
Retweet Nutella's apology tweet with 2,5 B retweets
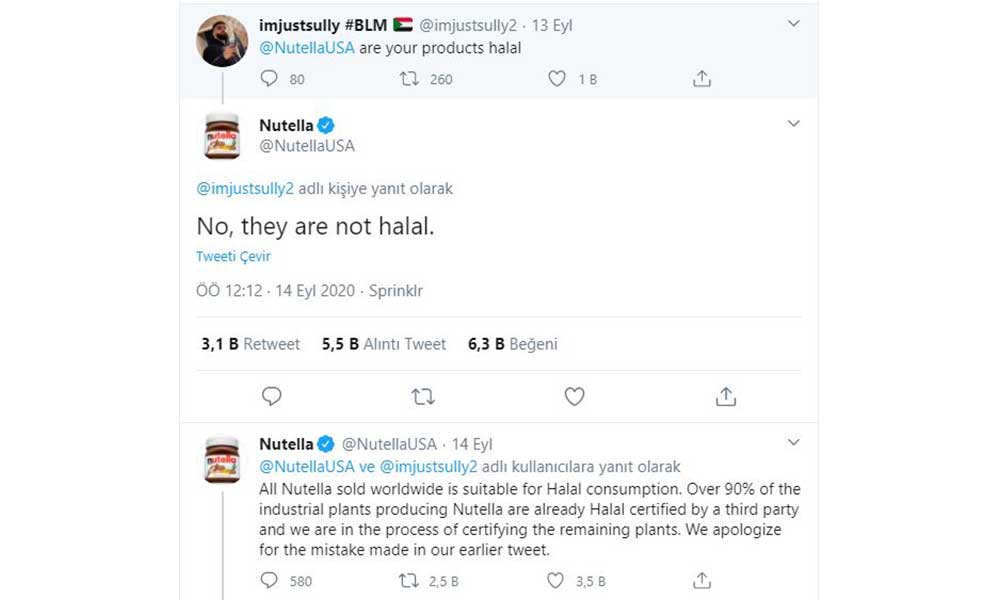(409, 580)
